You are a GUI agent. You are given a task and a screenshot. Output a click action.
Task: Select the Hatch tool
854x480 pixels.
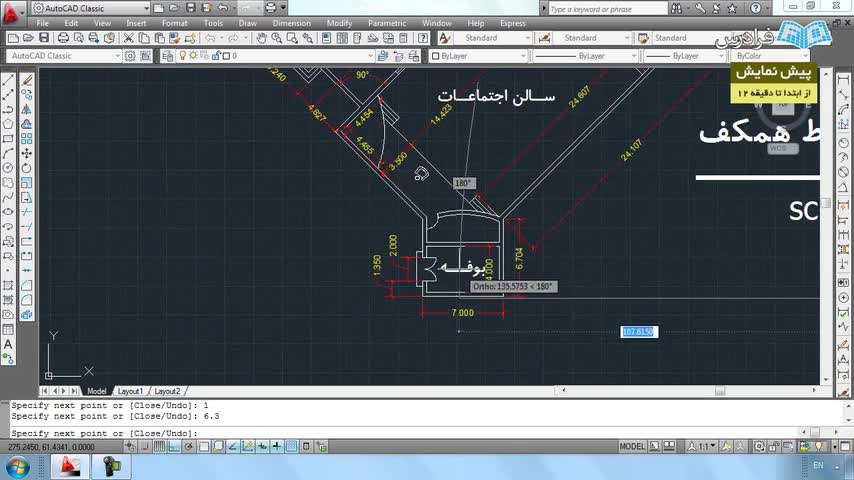point(8,285)
